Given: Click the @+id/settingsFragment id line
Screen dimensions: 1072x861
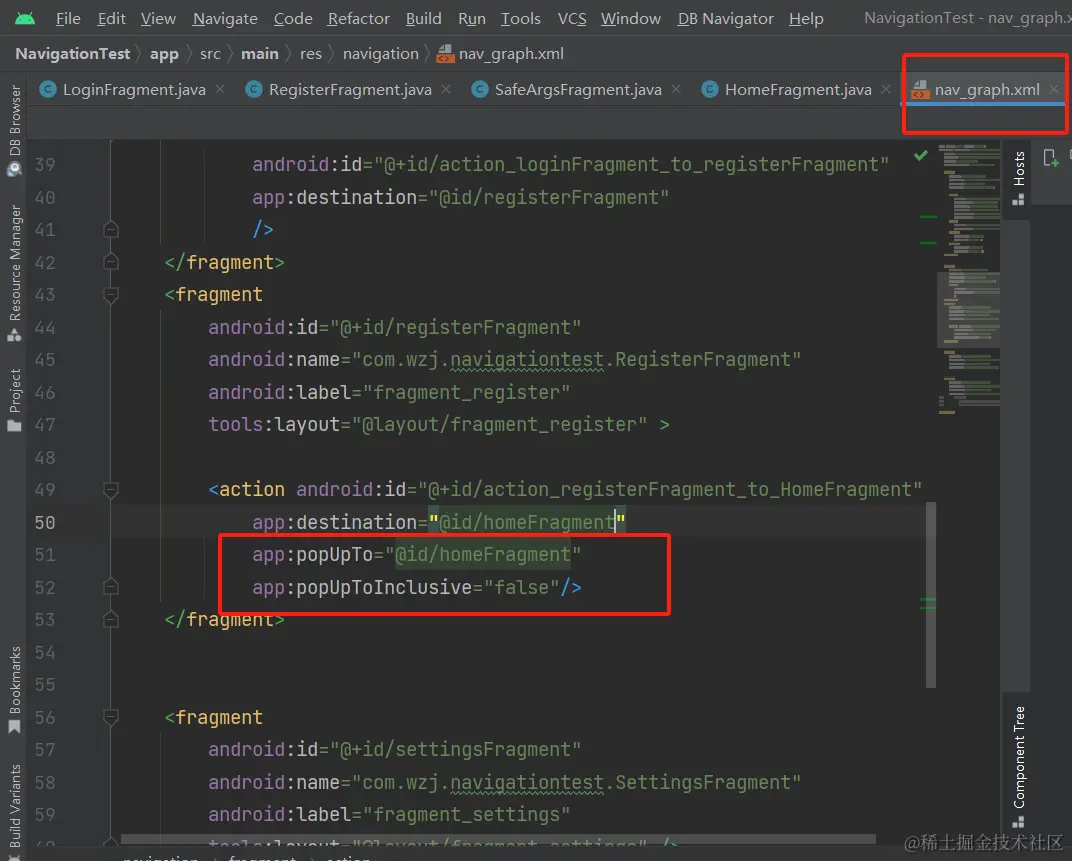Looking at the screenshot, I should tap(394, 750).
